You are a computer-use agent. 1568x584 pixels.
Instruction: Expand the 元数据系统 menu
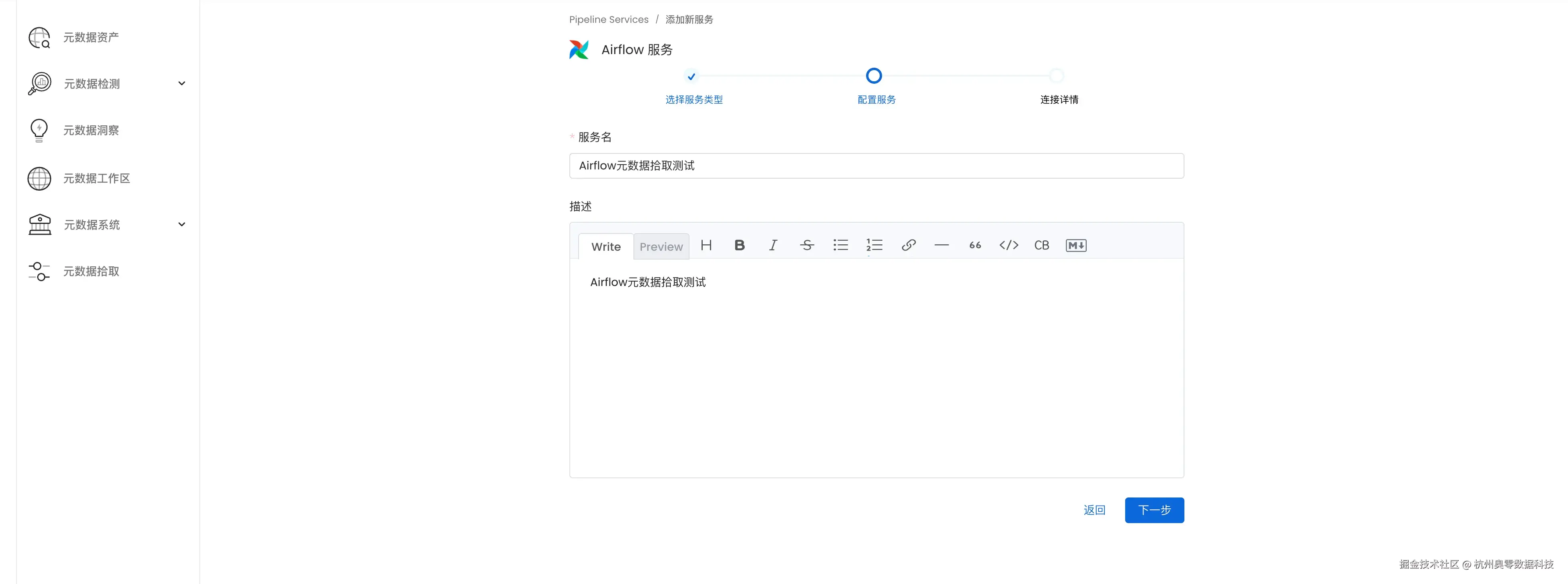point(181,224)
